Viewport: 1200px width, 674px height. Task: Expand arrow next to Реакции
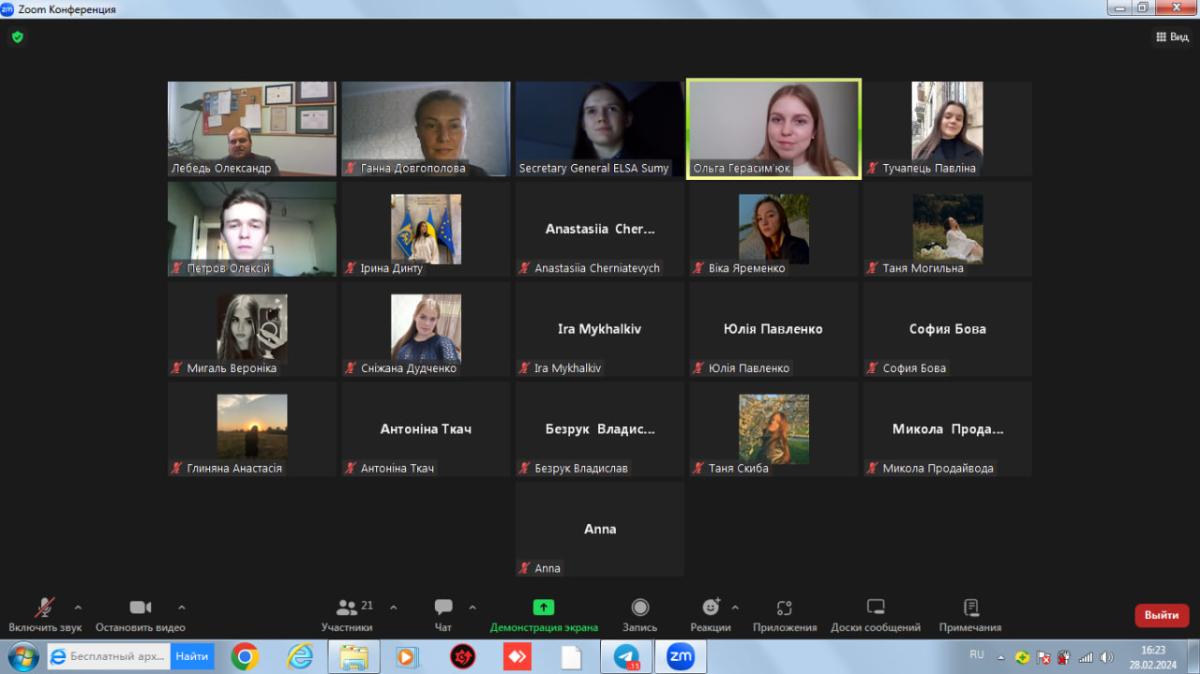(x=735, y=607)
